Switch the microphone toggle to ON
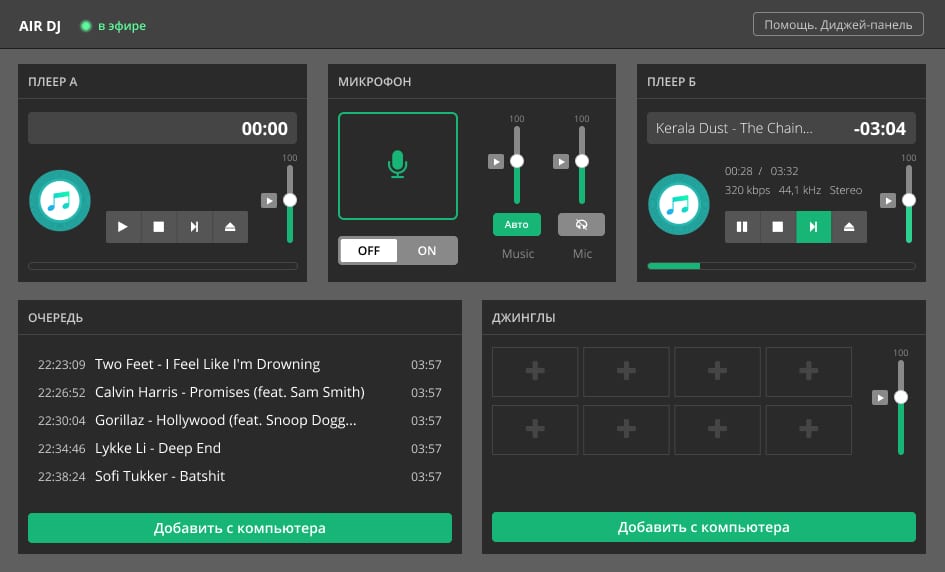 coord(427,251)
